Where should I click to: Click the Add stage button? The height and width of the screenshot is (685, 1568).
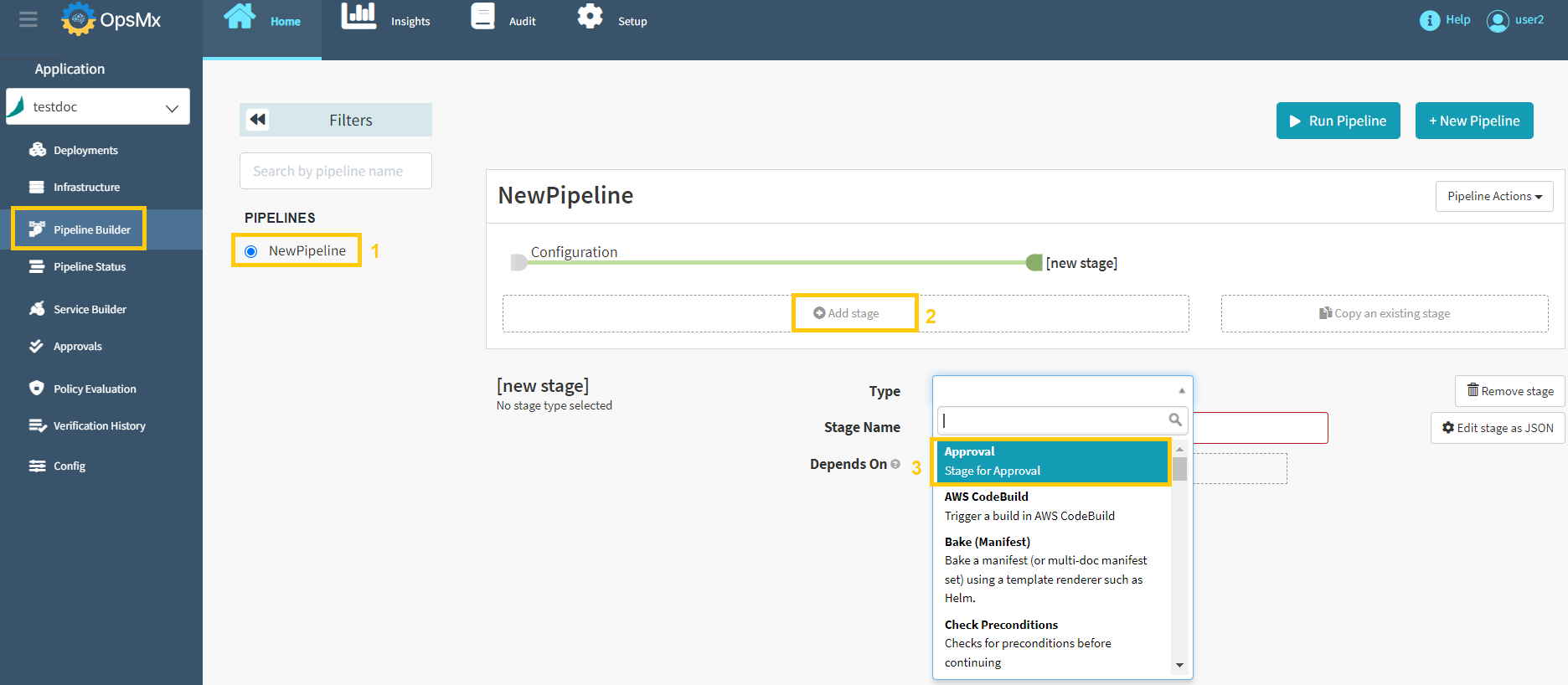pos(846,313)
